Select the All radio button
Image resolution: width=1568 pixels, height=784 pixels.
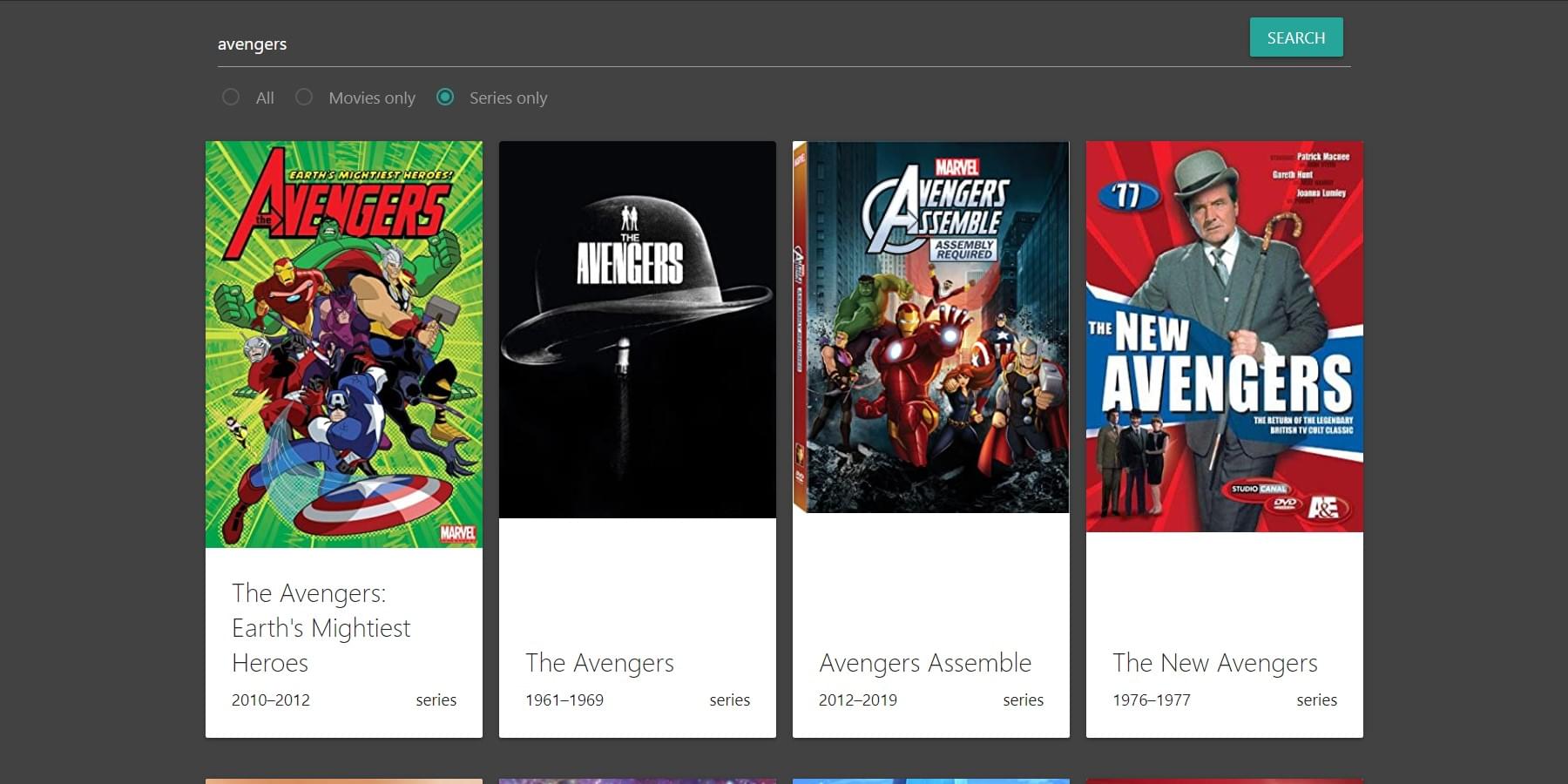pos(231,97)
